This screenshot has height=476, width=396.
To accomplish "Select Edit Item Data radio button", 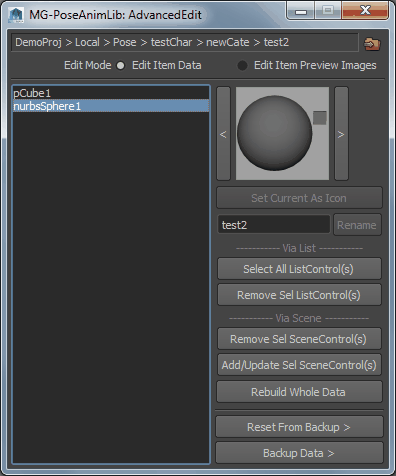I will tap(120, 66).
